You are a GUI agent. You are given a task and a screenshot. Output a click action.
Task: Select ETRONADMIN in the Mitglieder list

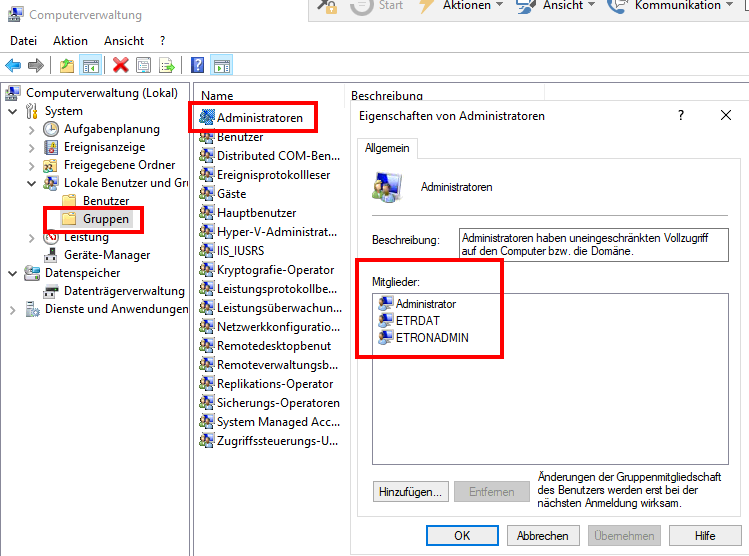431,338
